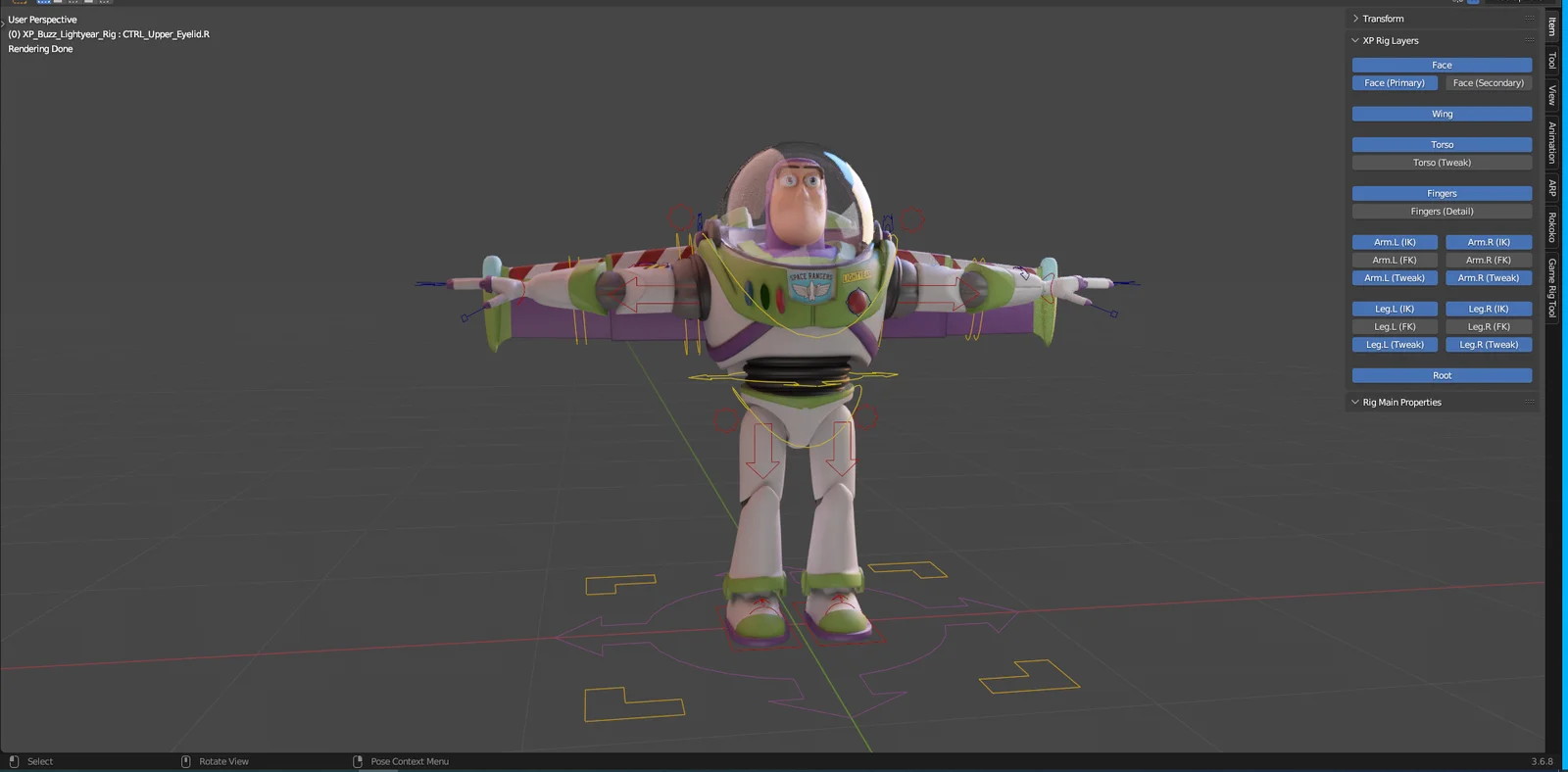This screenshot has height=772, width=1568.
Task: Toggle the Leg.L (IK) layer
Action: [x=1395, y=309]
